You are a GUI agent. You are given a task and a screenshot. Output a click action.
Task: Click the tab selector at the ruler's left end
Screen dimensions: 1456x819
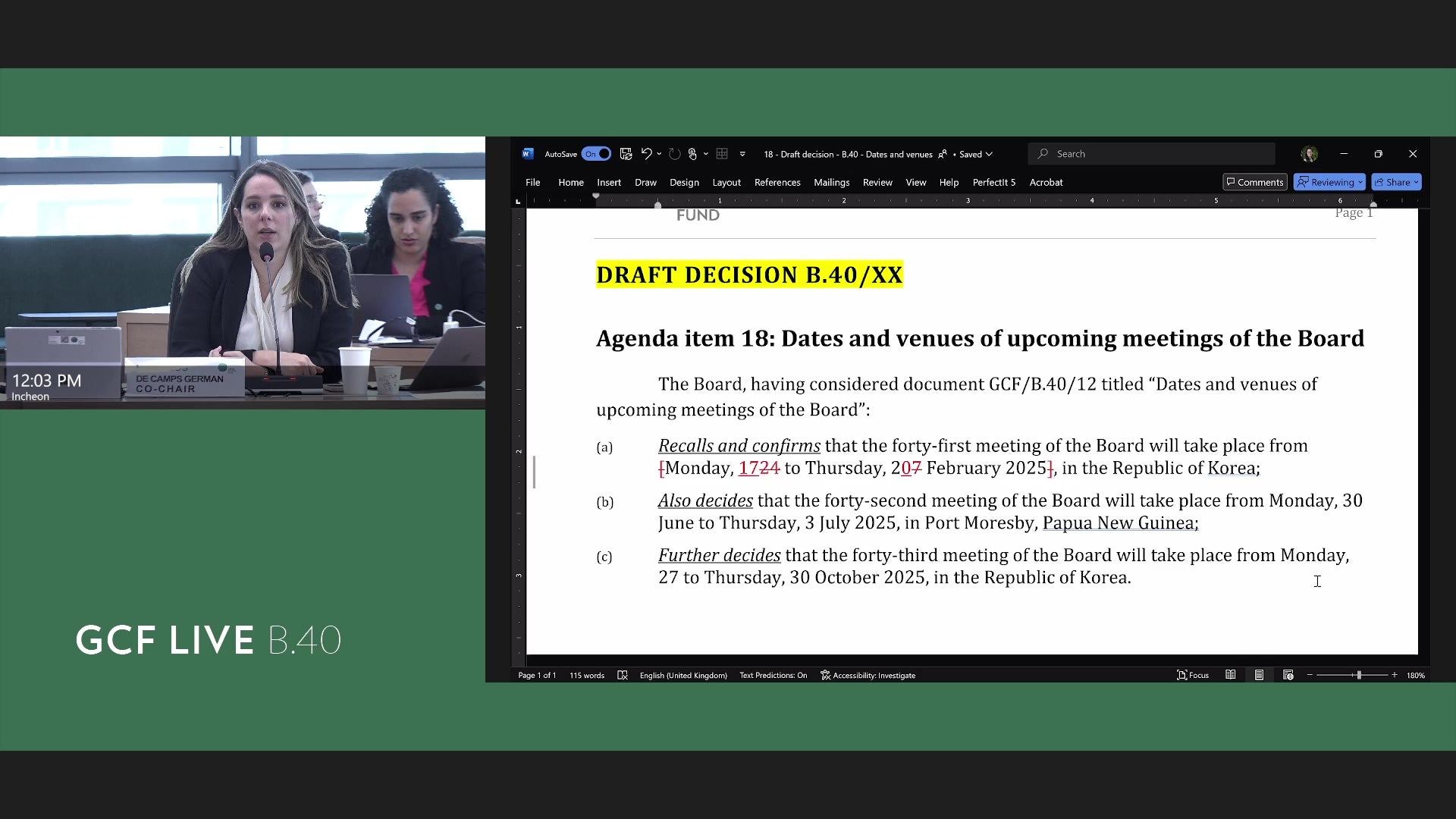pos(518,201)
